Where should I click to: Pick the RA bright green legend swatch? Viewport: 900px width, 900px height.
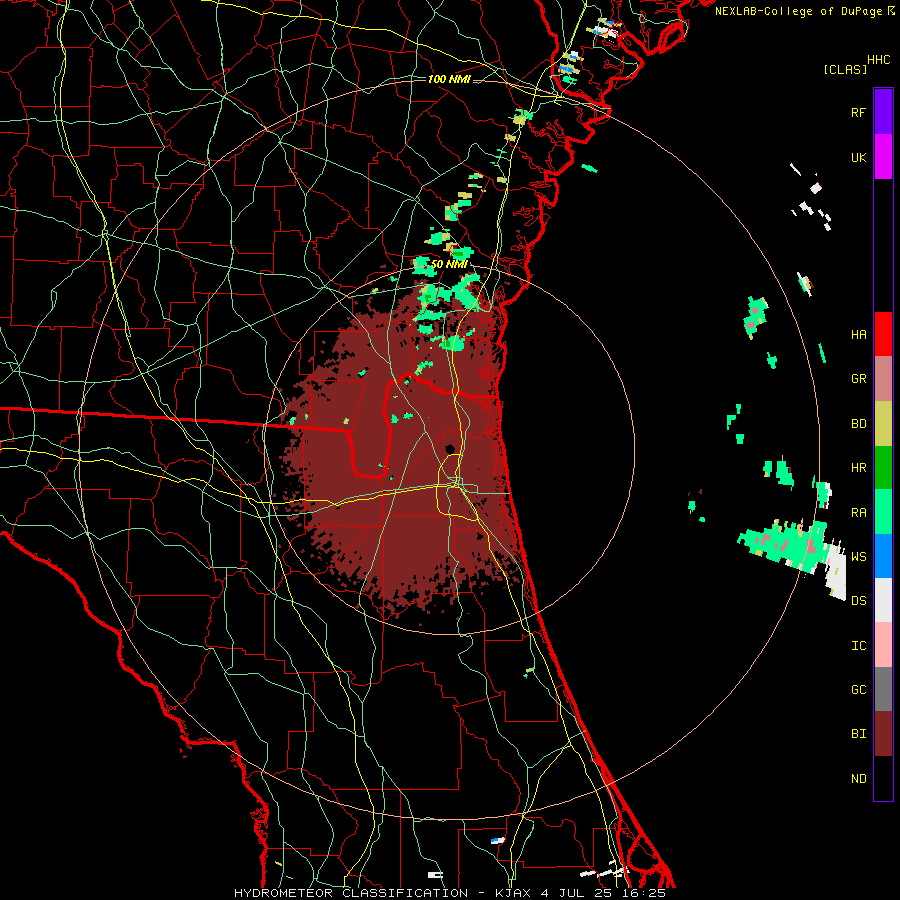883,512
